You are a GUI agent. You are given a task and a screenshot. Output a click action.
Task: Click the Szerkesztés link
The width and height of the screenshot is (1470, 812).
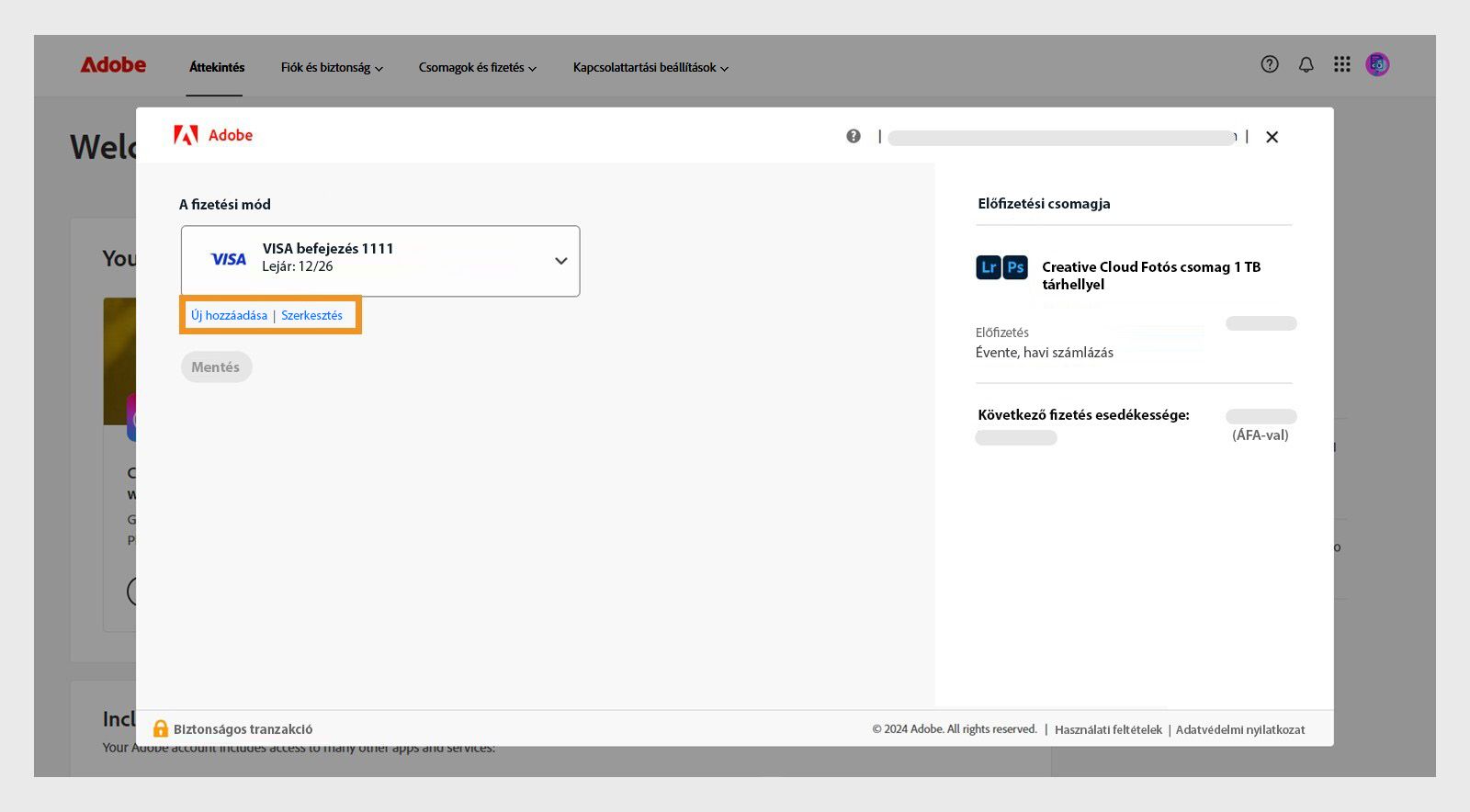tap(311, 315)
